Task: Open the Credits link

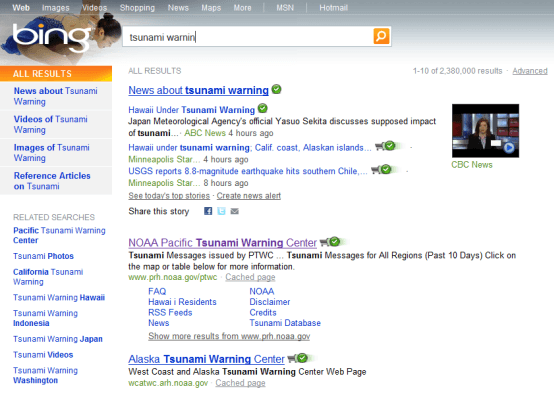Action: click(x=263, y=312)
